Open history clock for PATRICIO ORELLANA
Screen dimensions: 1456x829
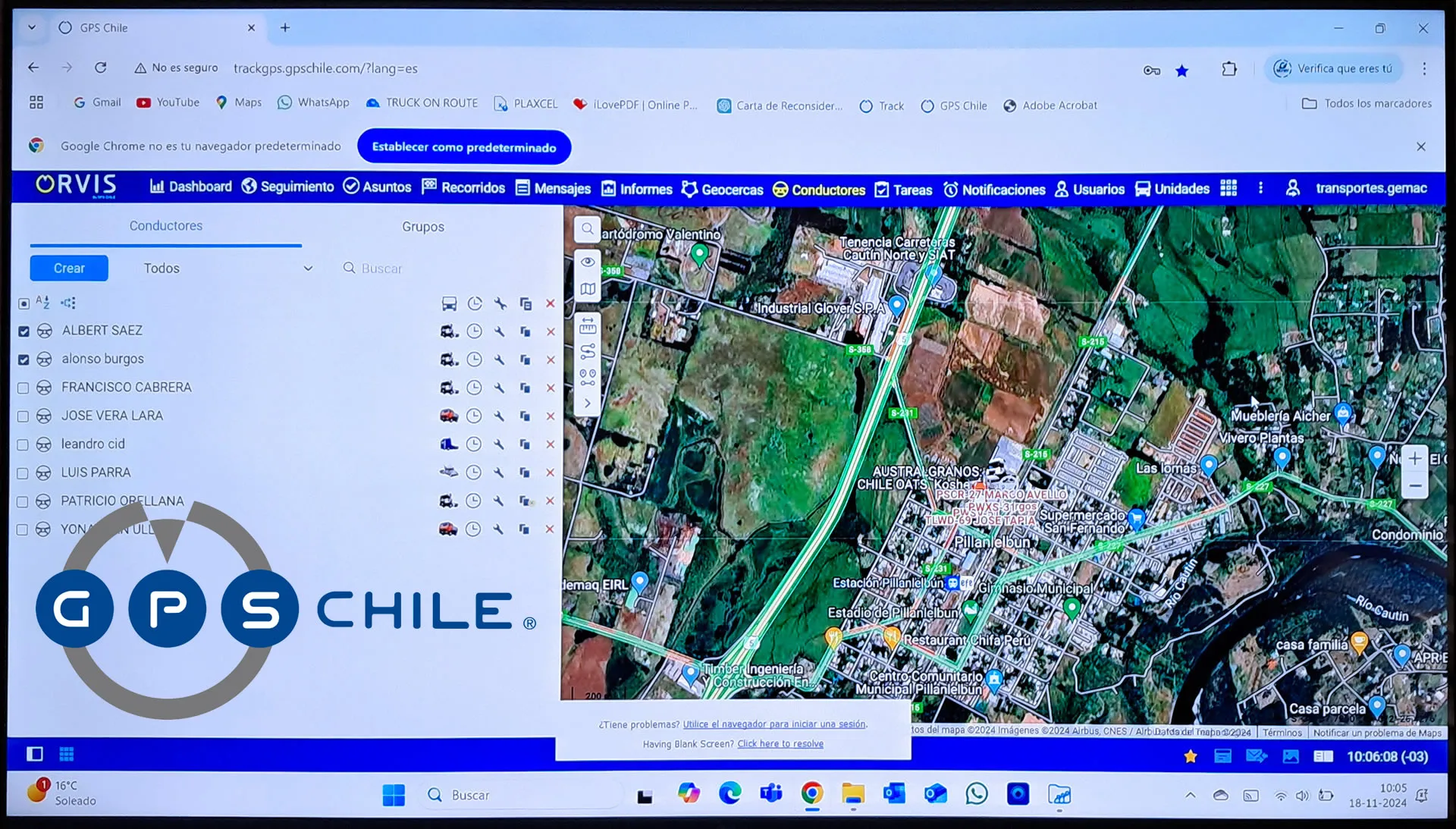pyautogui.click(x=473, y=501)
